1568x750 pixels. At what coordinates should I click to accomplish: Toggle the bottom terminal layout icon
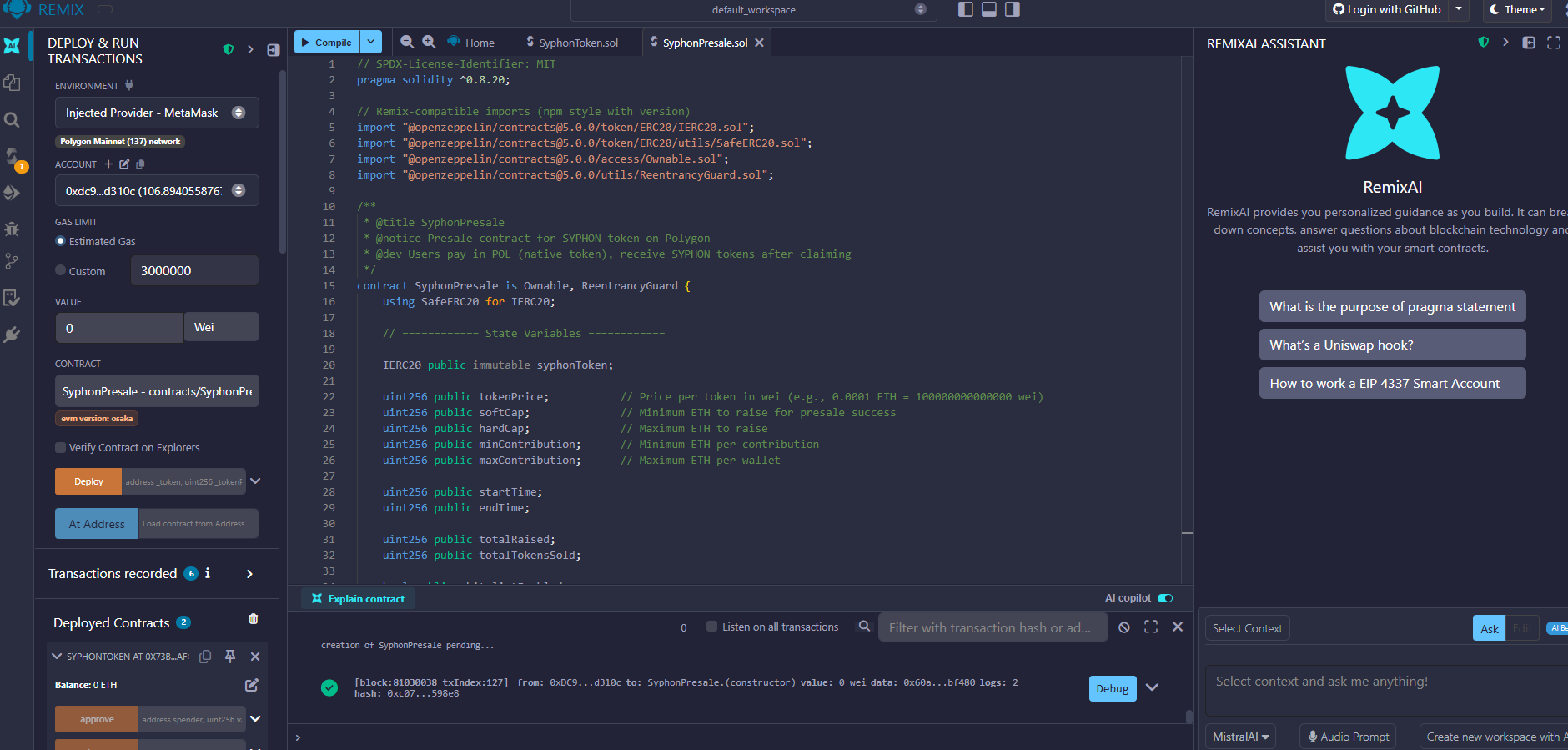[989, 9]
